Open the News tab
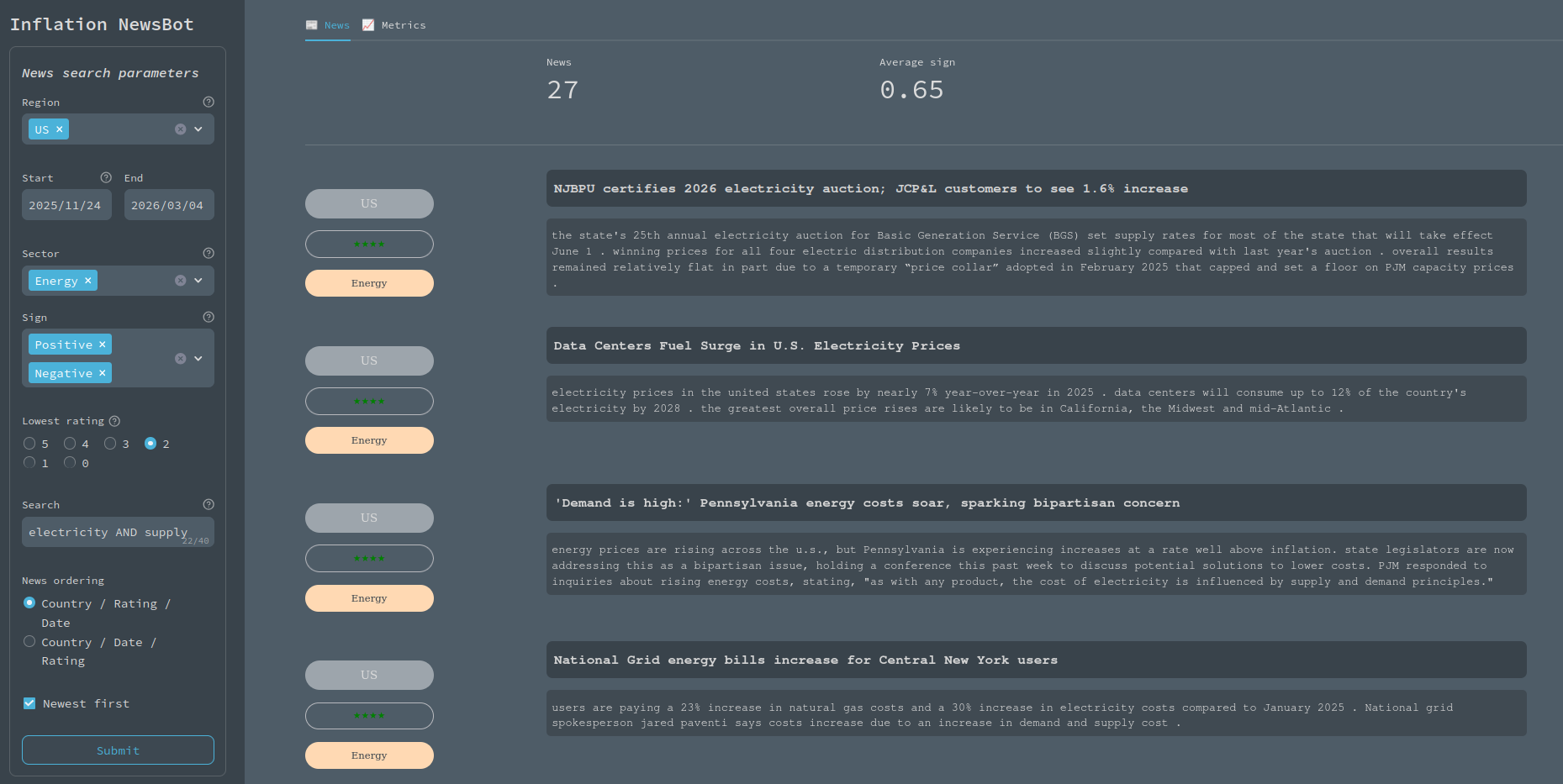Viewport: 1563px width, 784px height. pyautogui.click(x=328, y=25)
